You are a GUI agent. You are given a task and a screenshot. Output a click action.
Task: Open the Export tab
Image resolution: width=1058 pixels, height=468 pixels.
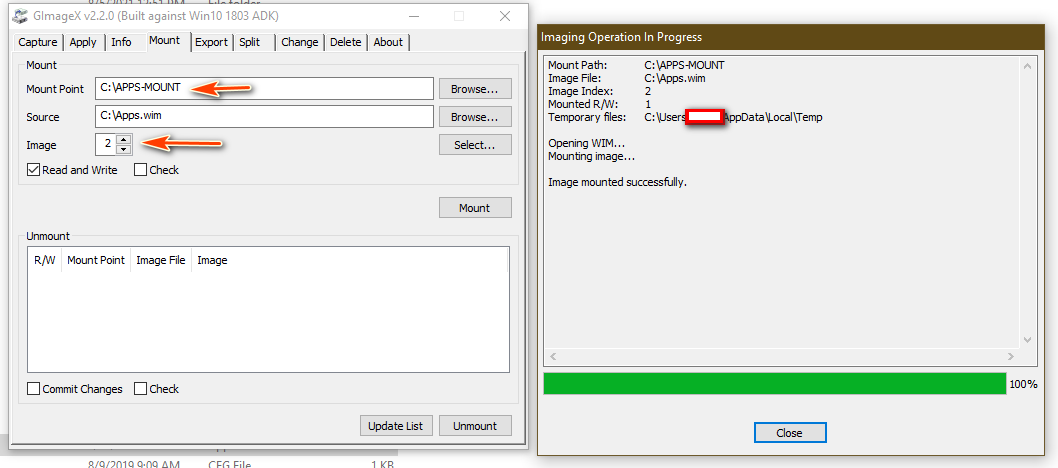[x=211, y=42]
